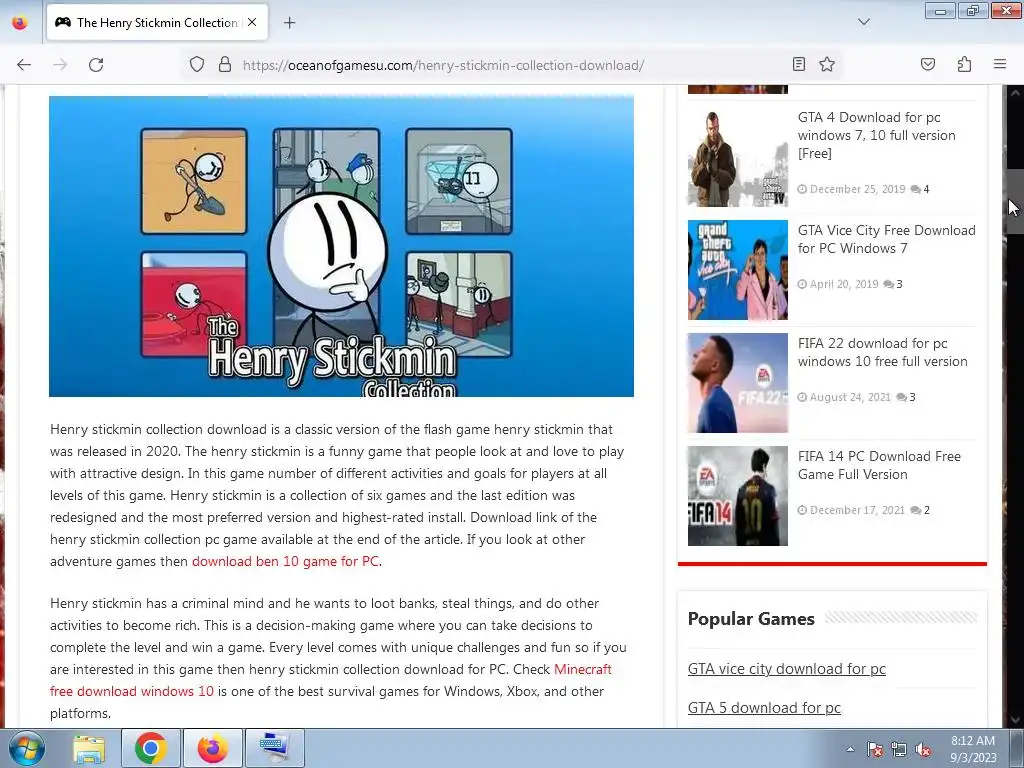Click the Firefox View icon left of tabs
This screenshot has height=768, width=1024.
coord(20,23)
